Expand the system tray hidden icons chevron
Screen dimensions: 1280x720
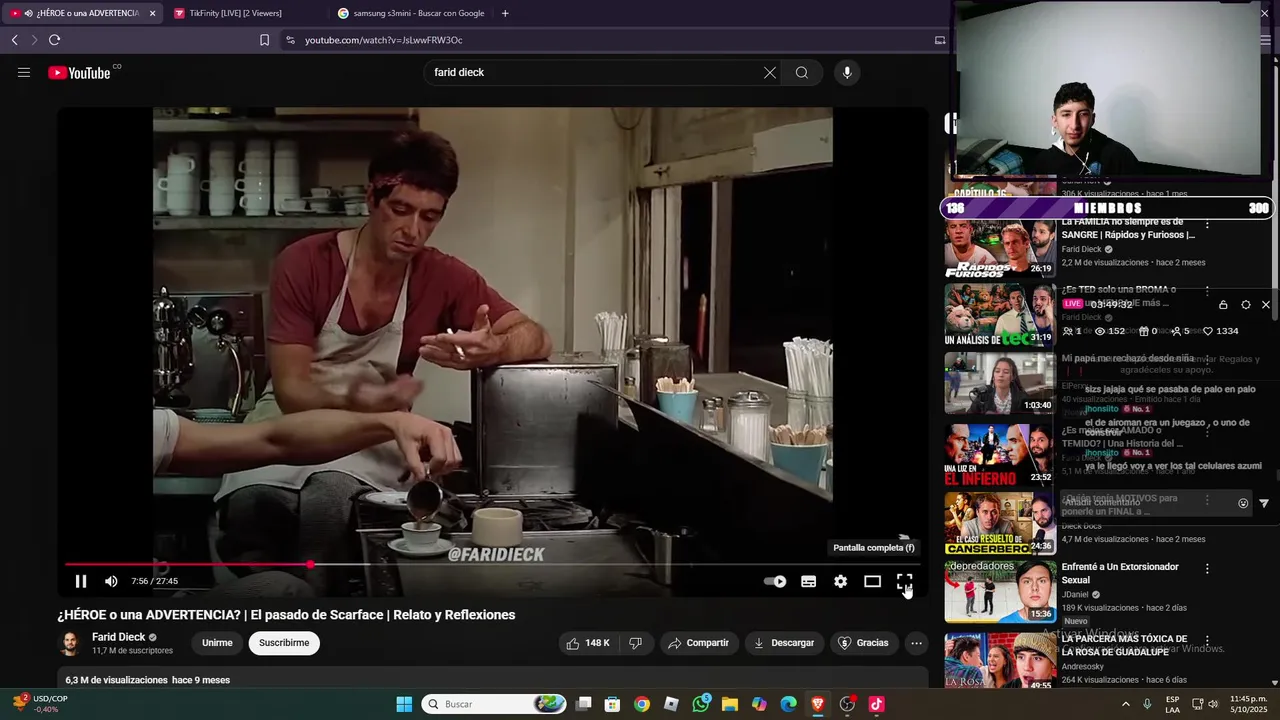coord(1125,704)
